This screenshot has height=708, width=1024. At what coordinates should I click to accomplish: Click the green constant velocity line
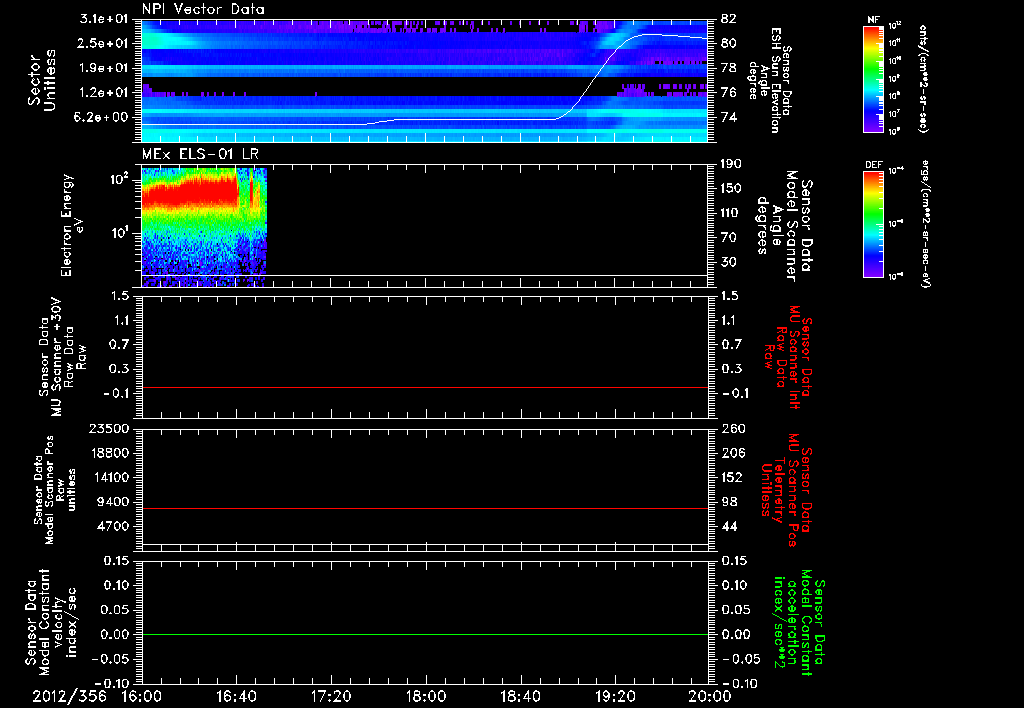pos(425,634)
